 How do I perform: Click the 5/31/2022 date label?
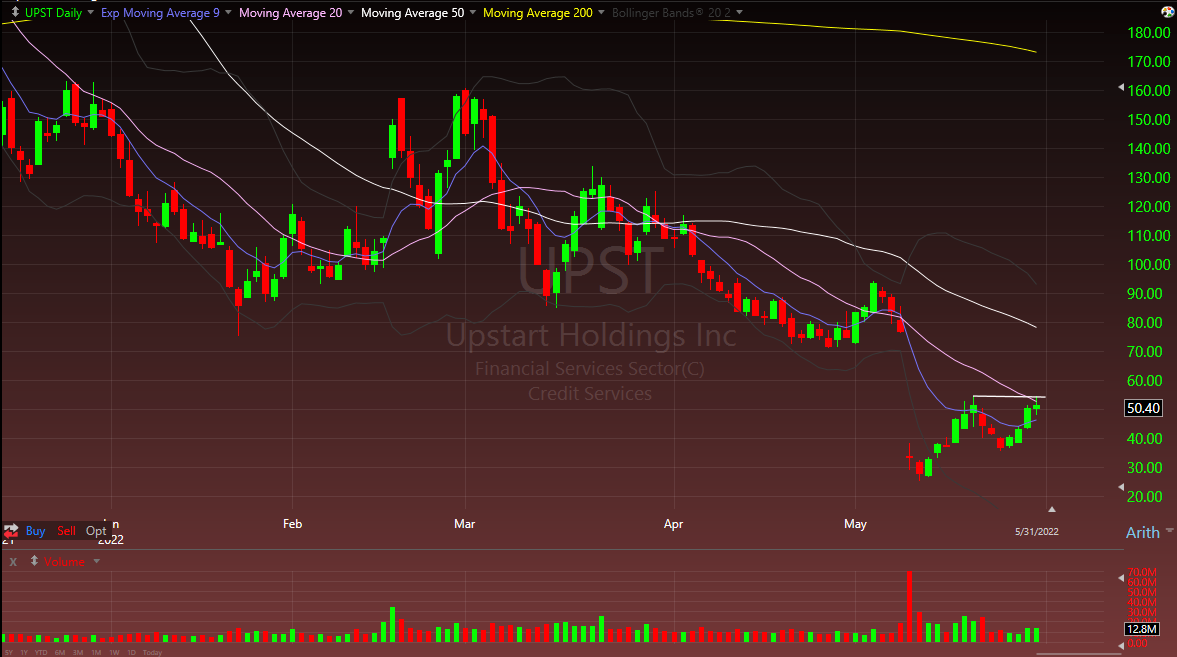coord(1037,532)
